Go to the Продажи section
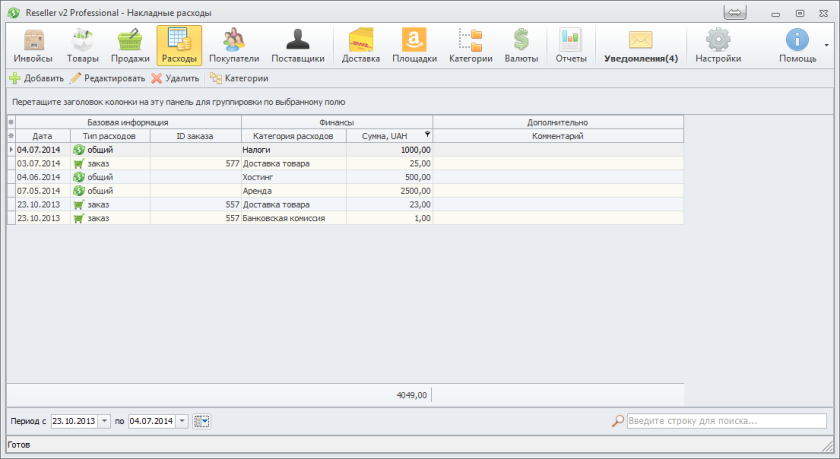This screenshot has height=459, width=840. [130, 46]
